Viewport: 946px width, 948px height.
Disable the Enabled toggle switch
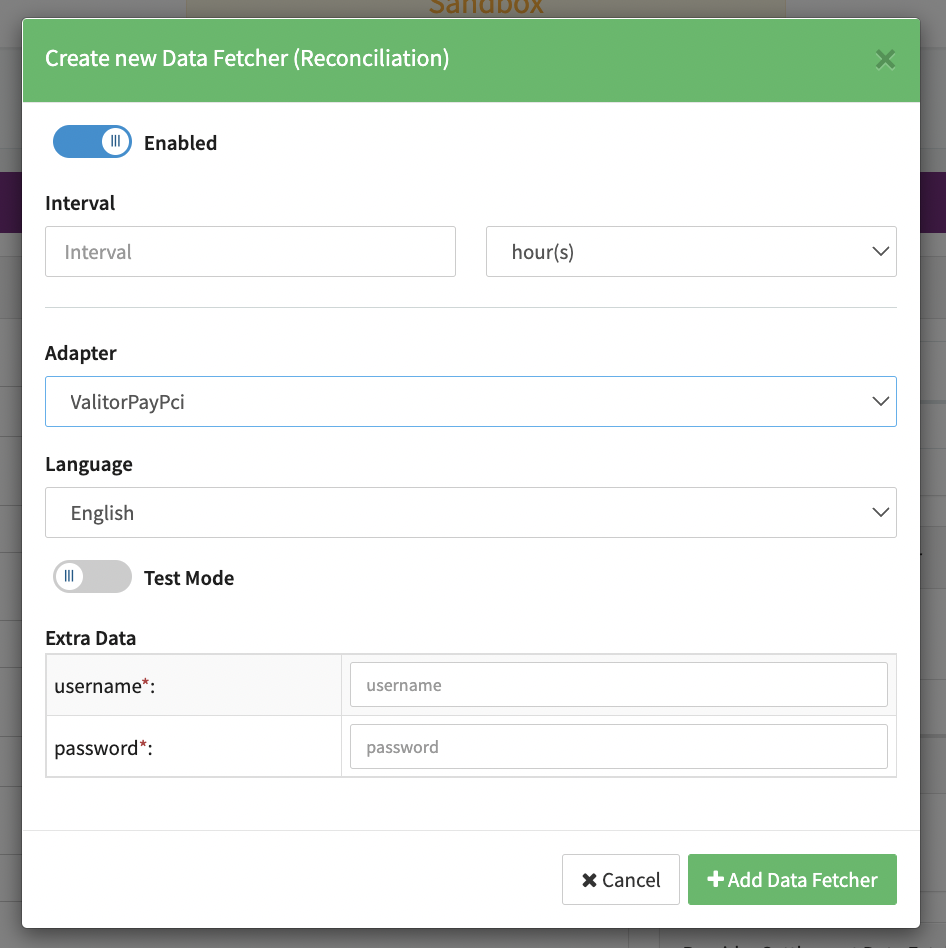(x=92, y=142)
